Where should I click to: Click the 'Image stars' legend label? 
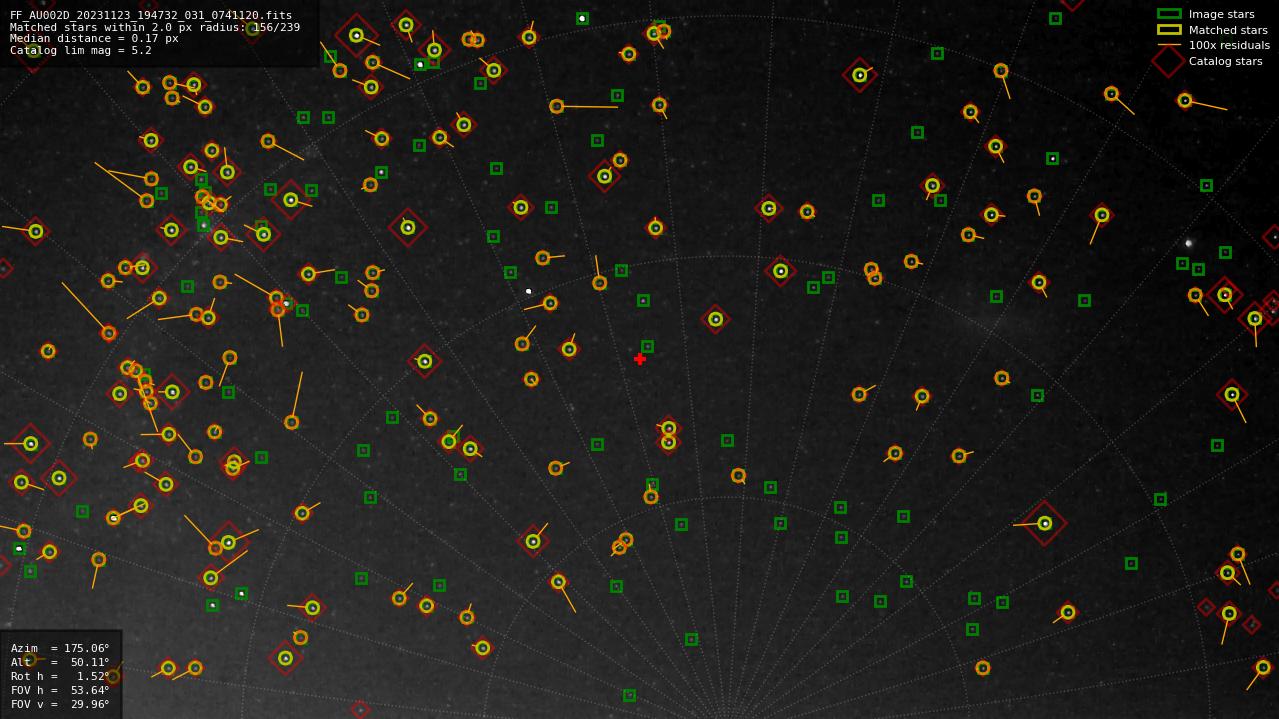pos(1221,14)
